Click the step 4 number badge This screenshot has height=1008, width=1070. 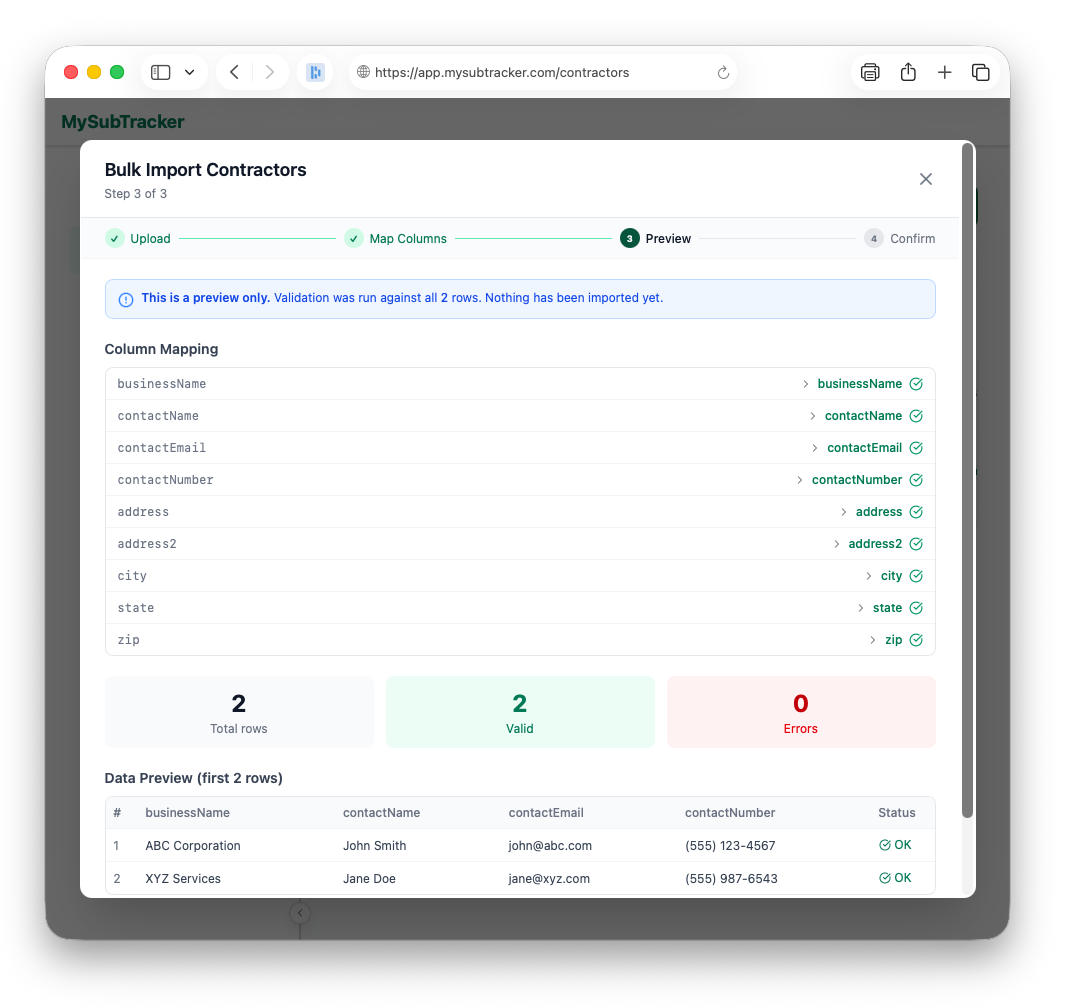coord(873,239)
